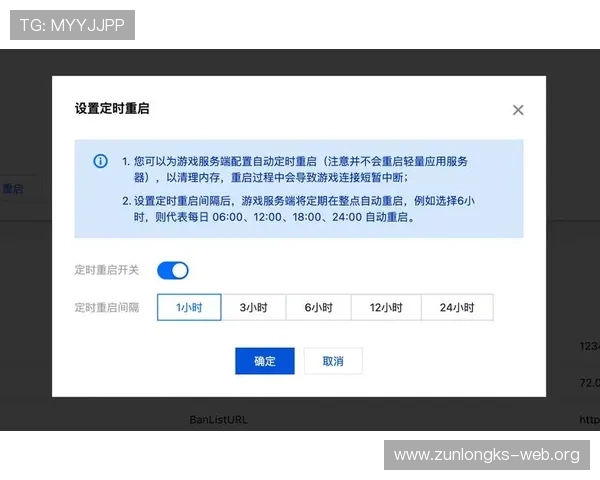Click the first notice item about memory cleanup
The height and width of the screenshot is (480, 600).
pyautogui.click(x=302, y=169)
